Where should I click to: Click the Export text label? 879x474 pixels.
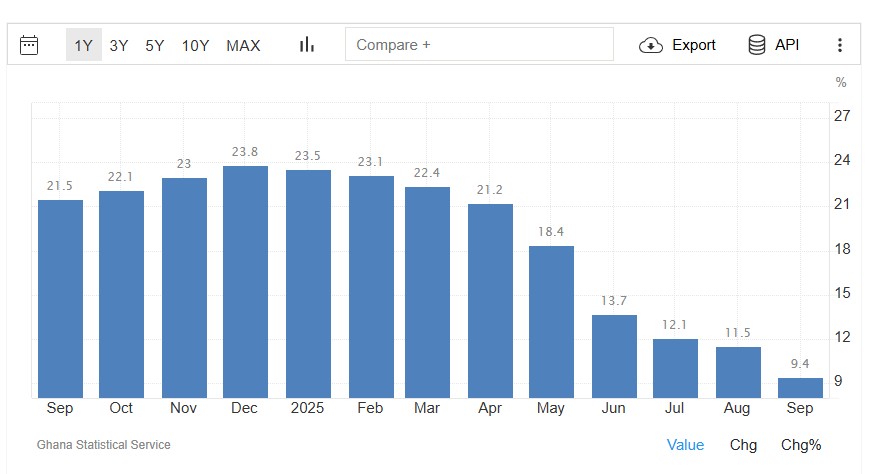pyautogui.click(x=693, y=45)
